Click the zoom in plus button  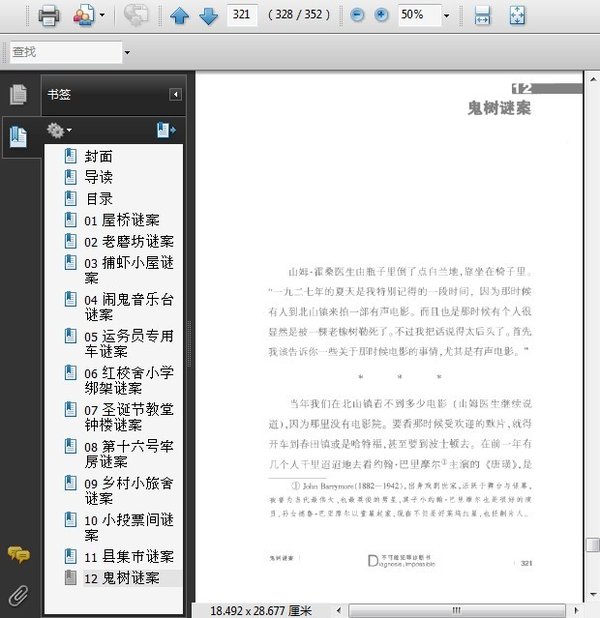pos(382,15)
